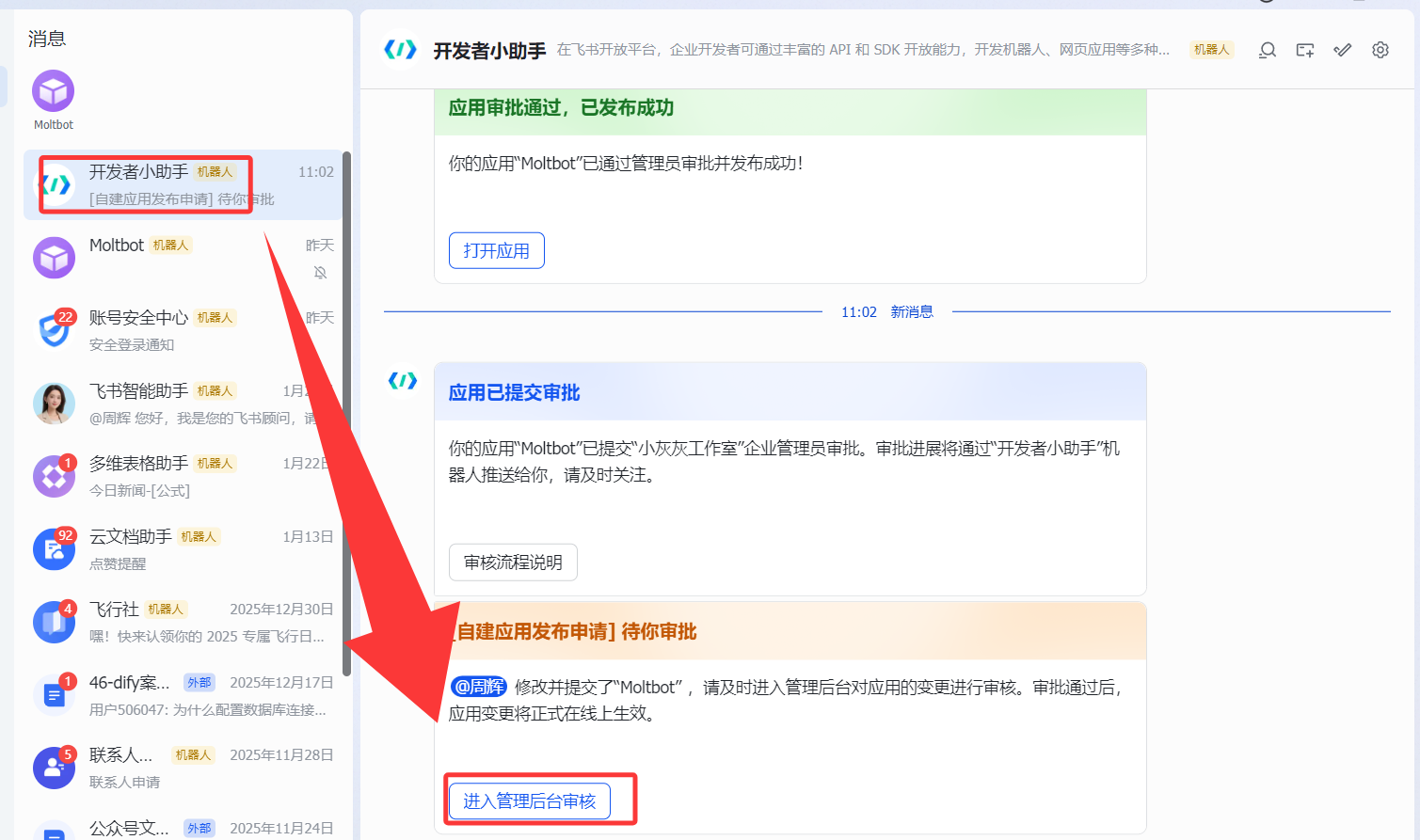
Task: Click the header description starting 在飞书开放平台
Action: (x=864, y=50)
